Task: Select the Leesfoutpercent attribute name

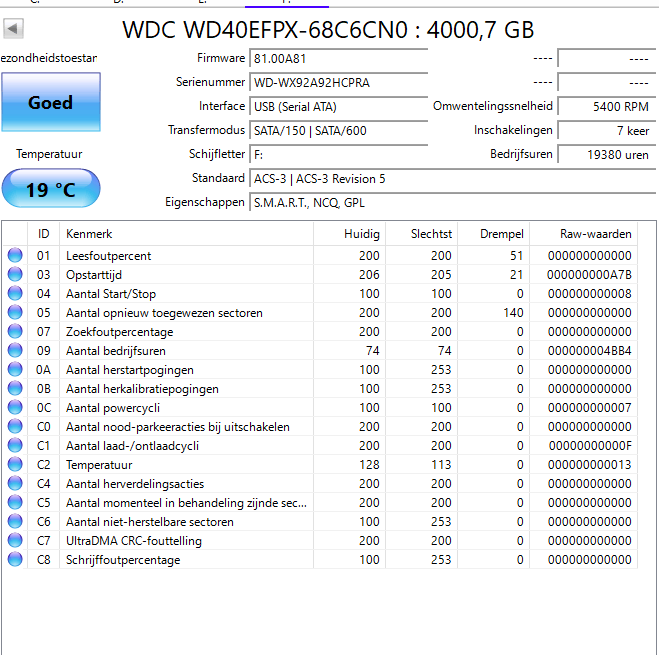Action: click(x=108, y=256)
